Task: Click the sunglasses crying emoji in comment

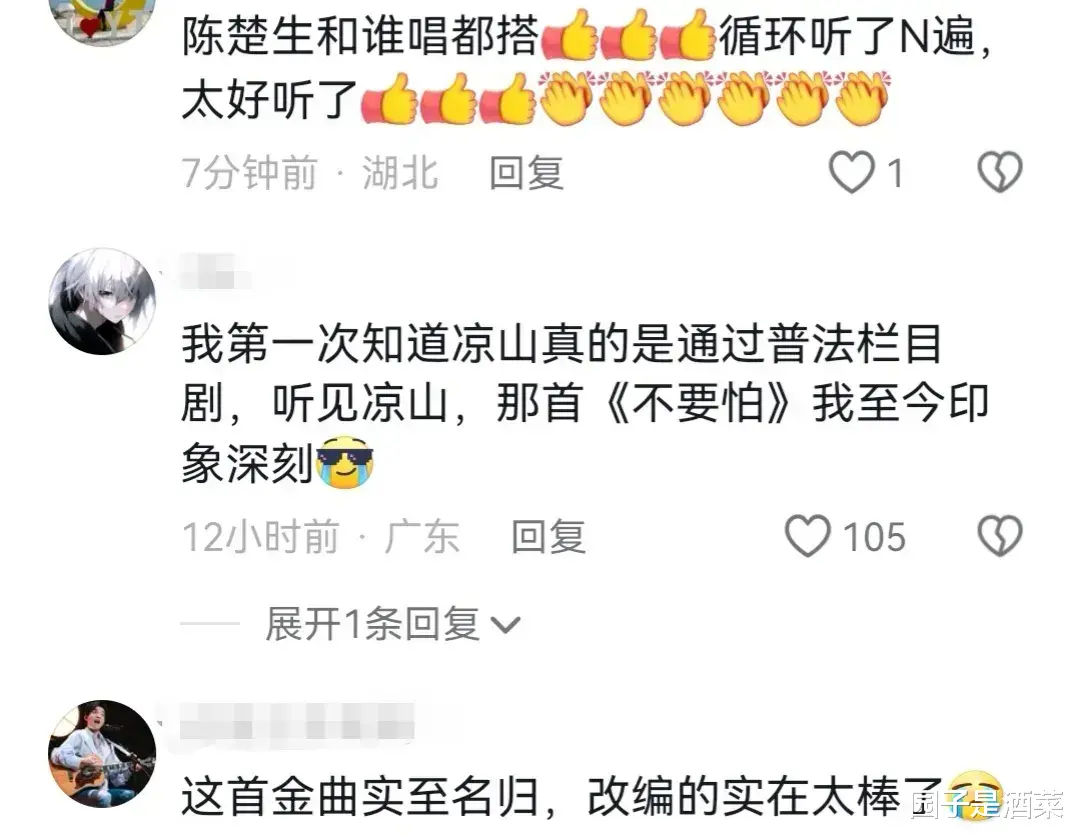Action: [345, 463]
